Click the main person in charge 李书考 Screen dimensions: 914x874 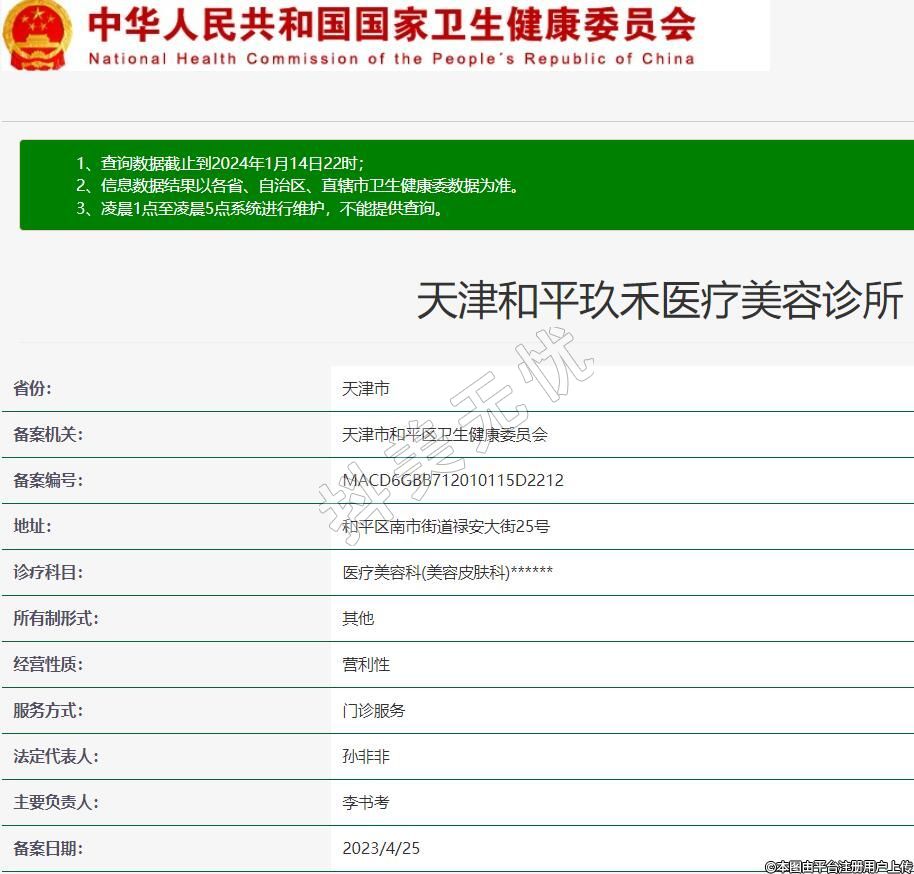[x=366, y=802]
